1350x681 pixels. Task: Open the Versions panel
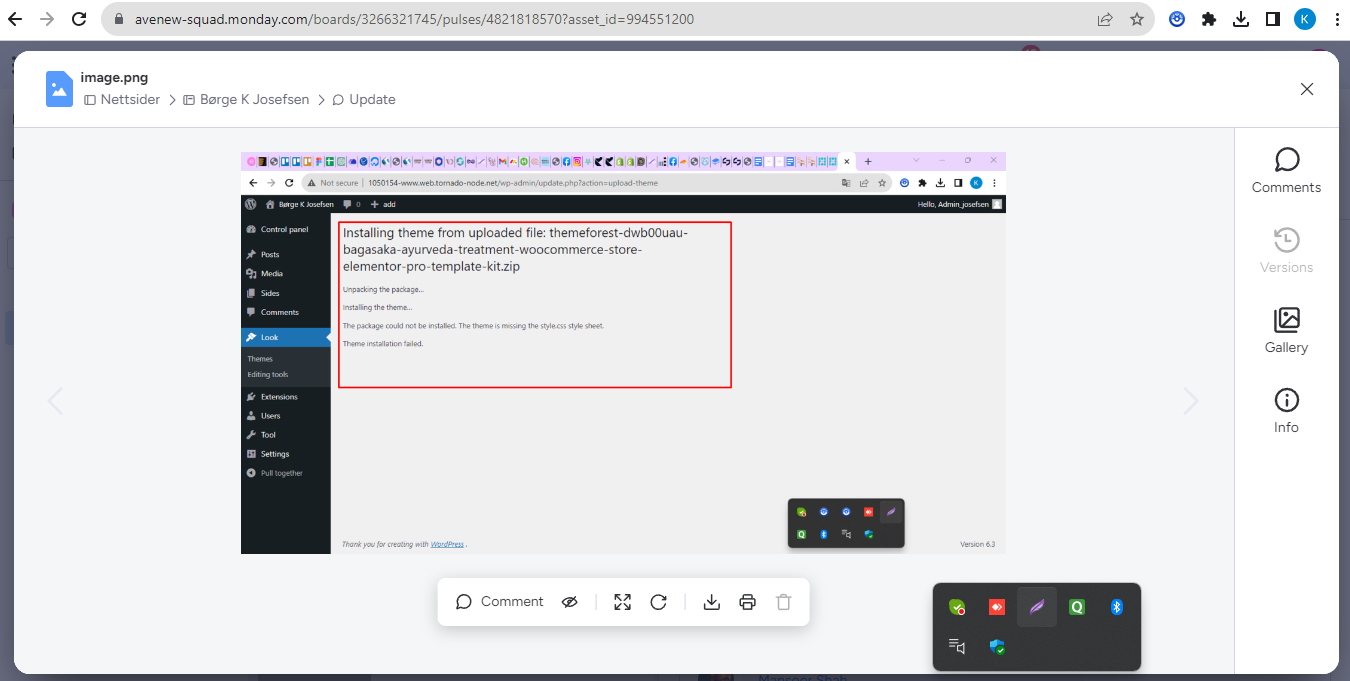coord(1286,250)
